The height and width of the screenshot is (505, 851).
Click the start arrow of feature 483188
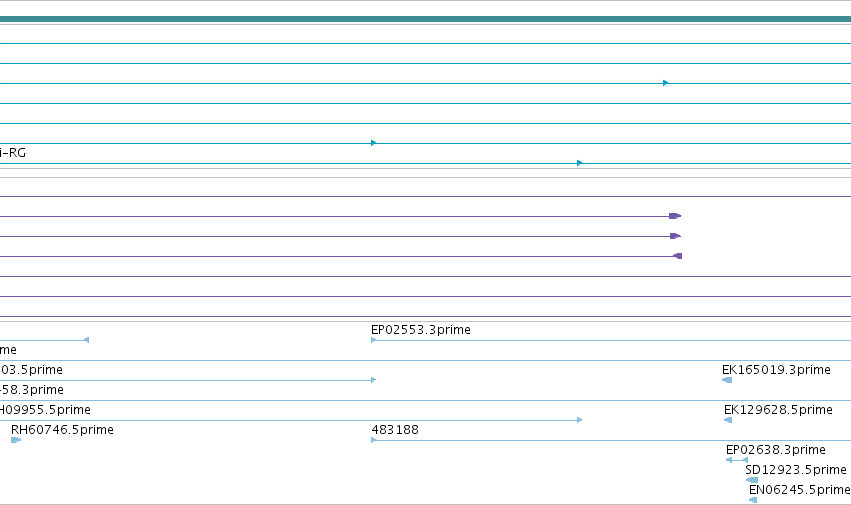(373, 440)
